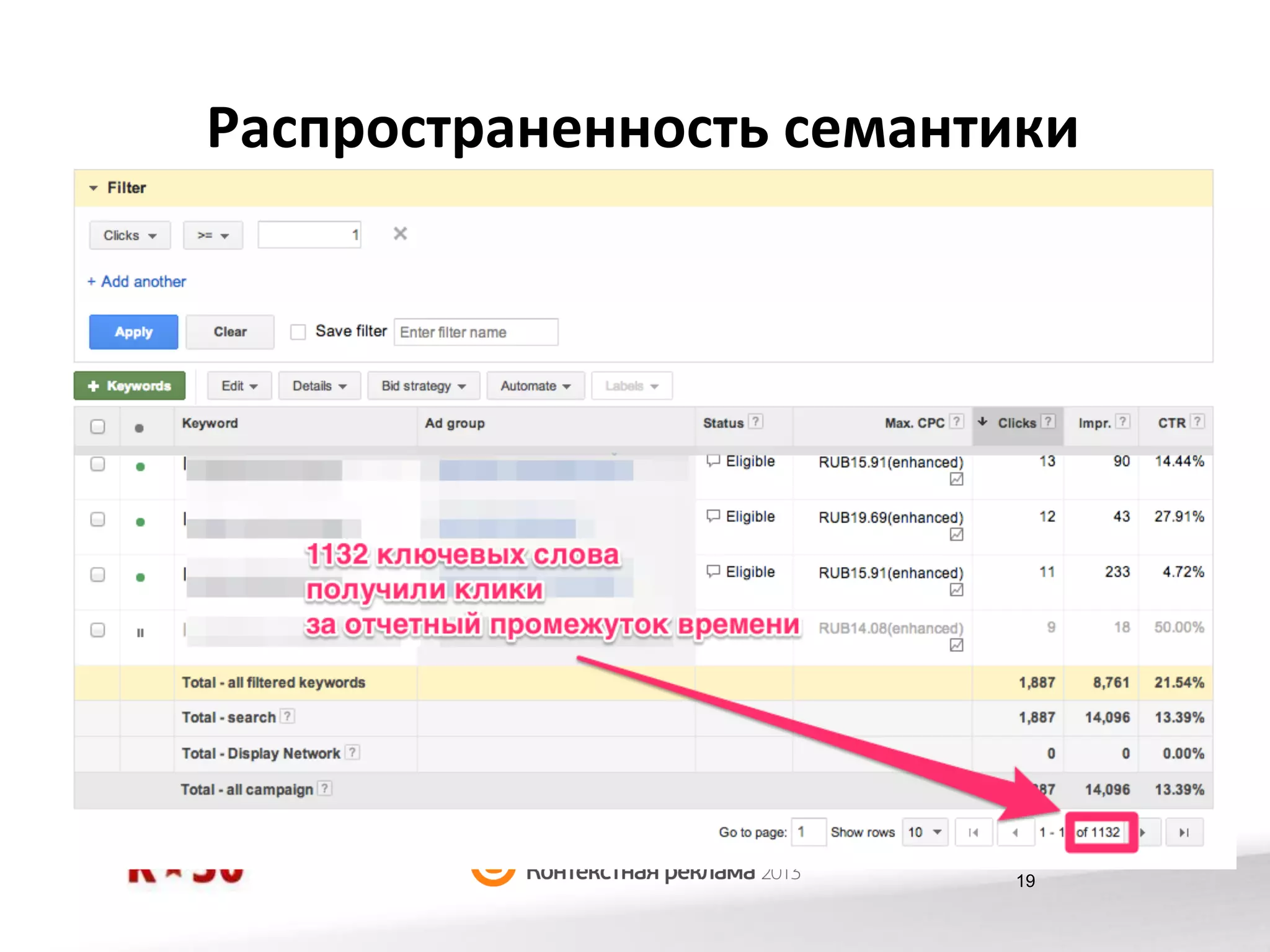Sort by the Max. CPC column header

[x=914, y=423]
